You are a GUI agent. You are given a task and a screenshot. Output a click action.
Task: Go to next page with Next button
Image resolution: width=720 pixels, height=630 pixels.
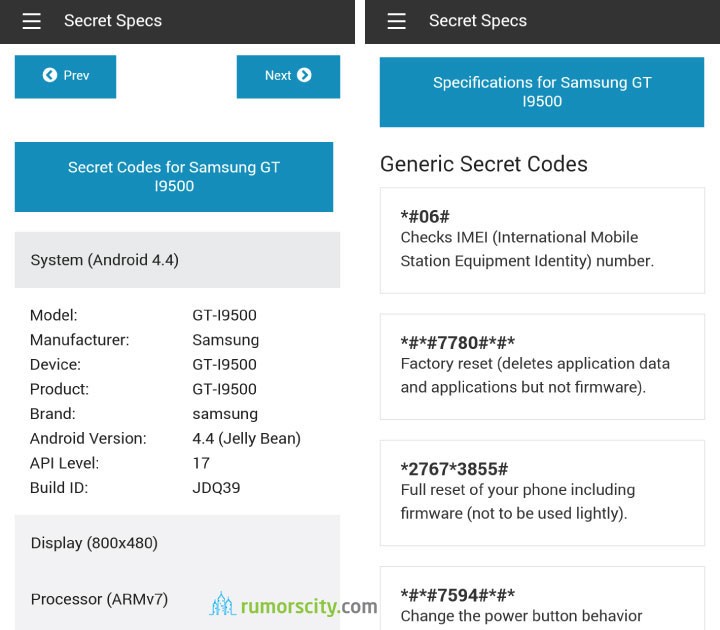point(288,77)
